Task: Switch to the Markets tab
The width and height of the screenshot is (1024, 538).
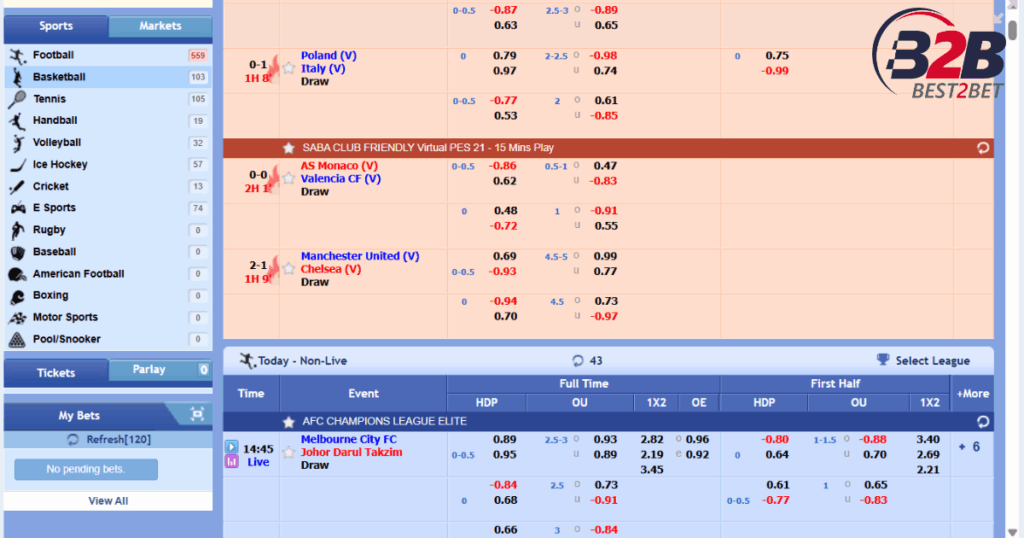Action: (x=160, y=26)
